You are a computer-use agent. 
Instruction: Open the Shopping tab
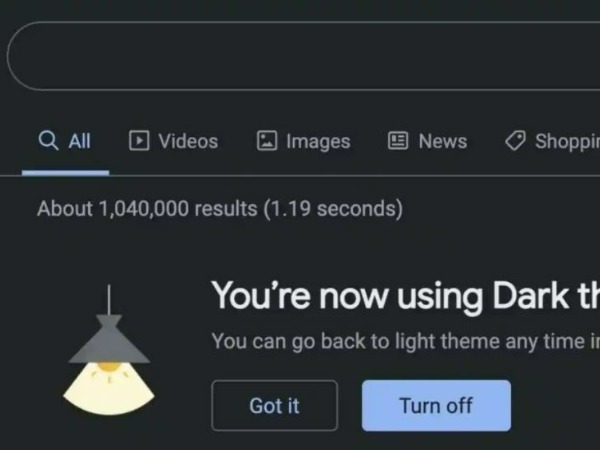point(567,142)
